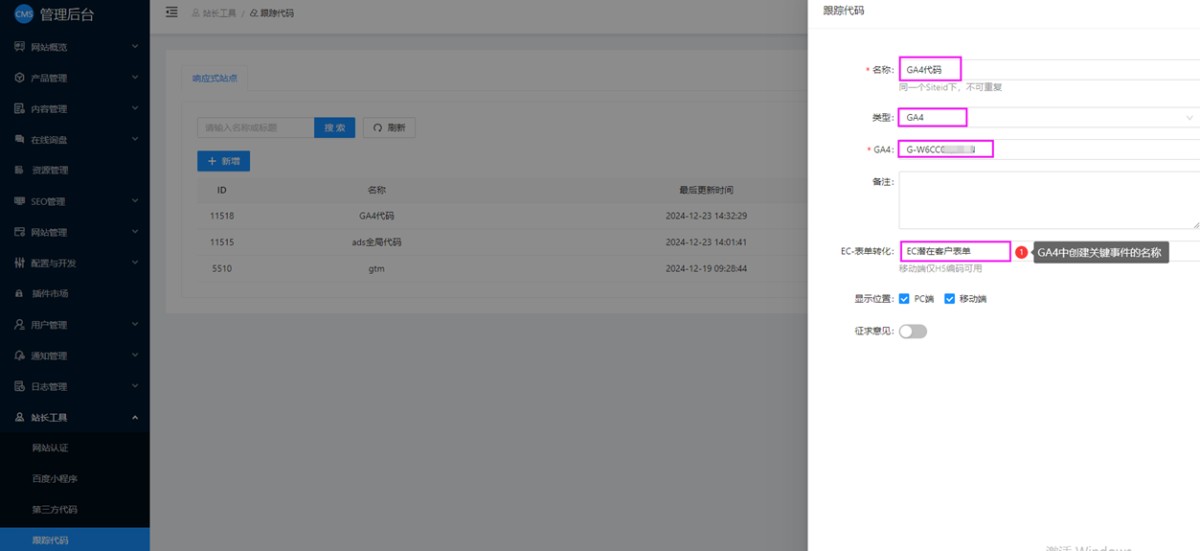Viewport: 1200px width, 551px height.
Task: Click the red number 1 marker badge
Action: point(1021,253)
